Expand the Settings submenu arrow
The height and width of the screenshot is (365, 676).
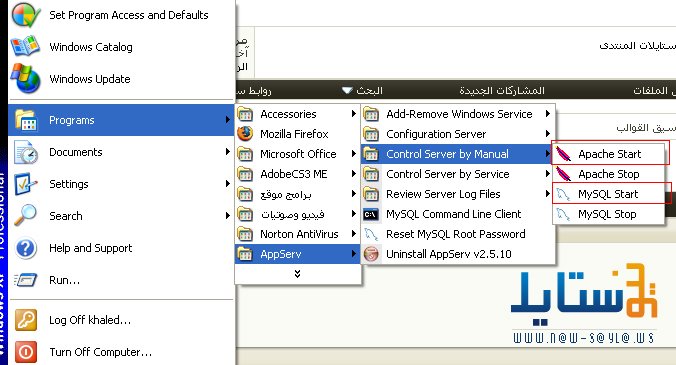(x=227, y=184)
